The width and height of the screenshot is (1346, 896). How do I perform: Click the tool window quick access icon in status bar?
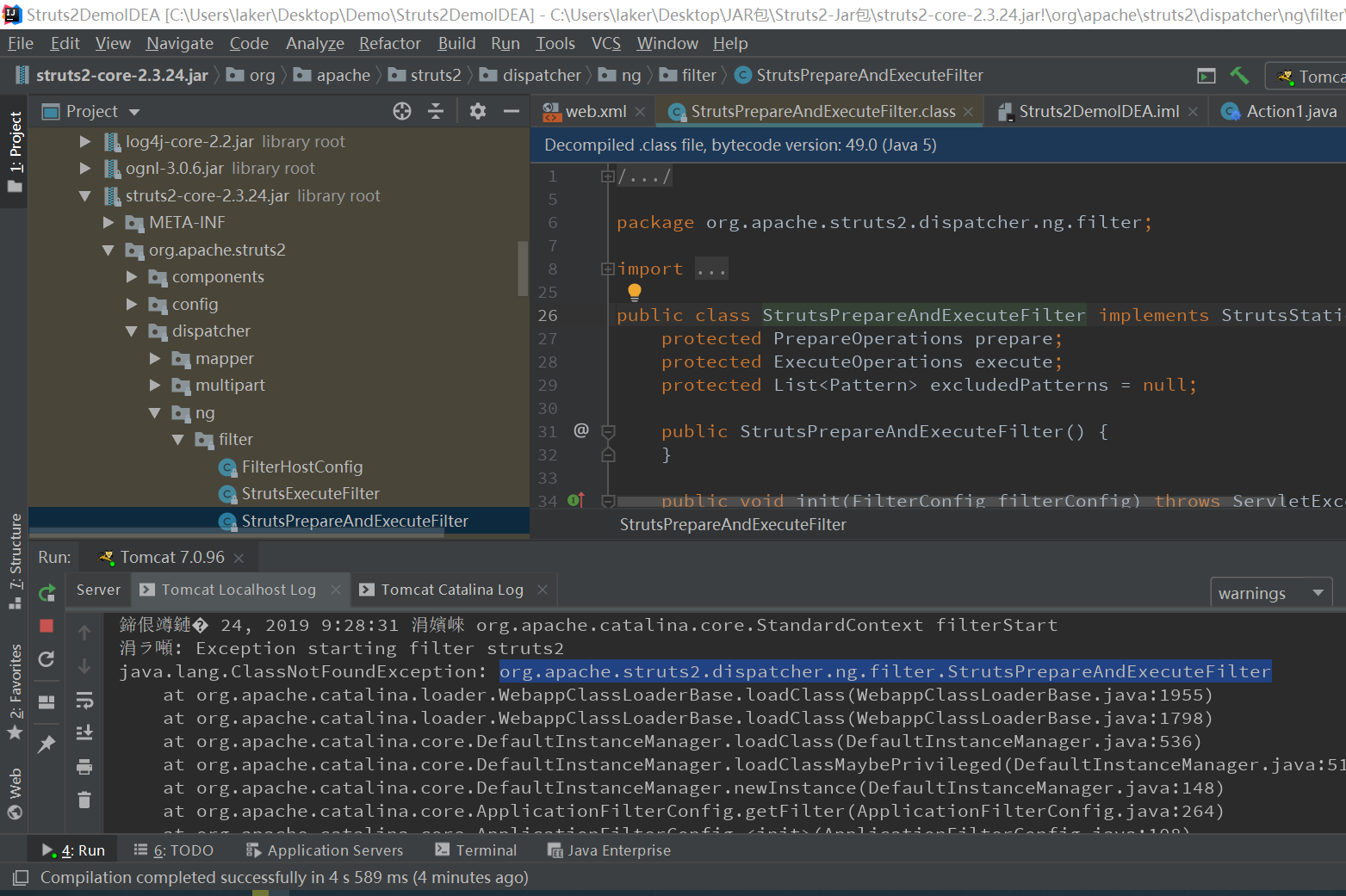click(x=21, y=877)
